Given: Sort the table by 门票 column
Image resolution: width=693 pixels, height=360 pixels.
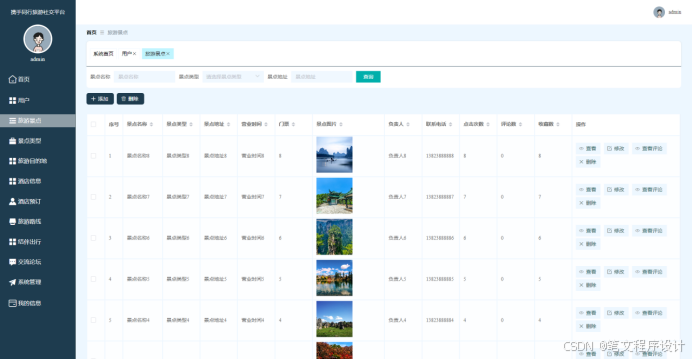Looking at the screenshot, I should pos(293,125).
